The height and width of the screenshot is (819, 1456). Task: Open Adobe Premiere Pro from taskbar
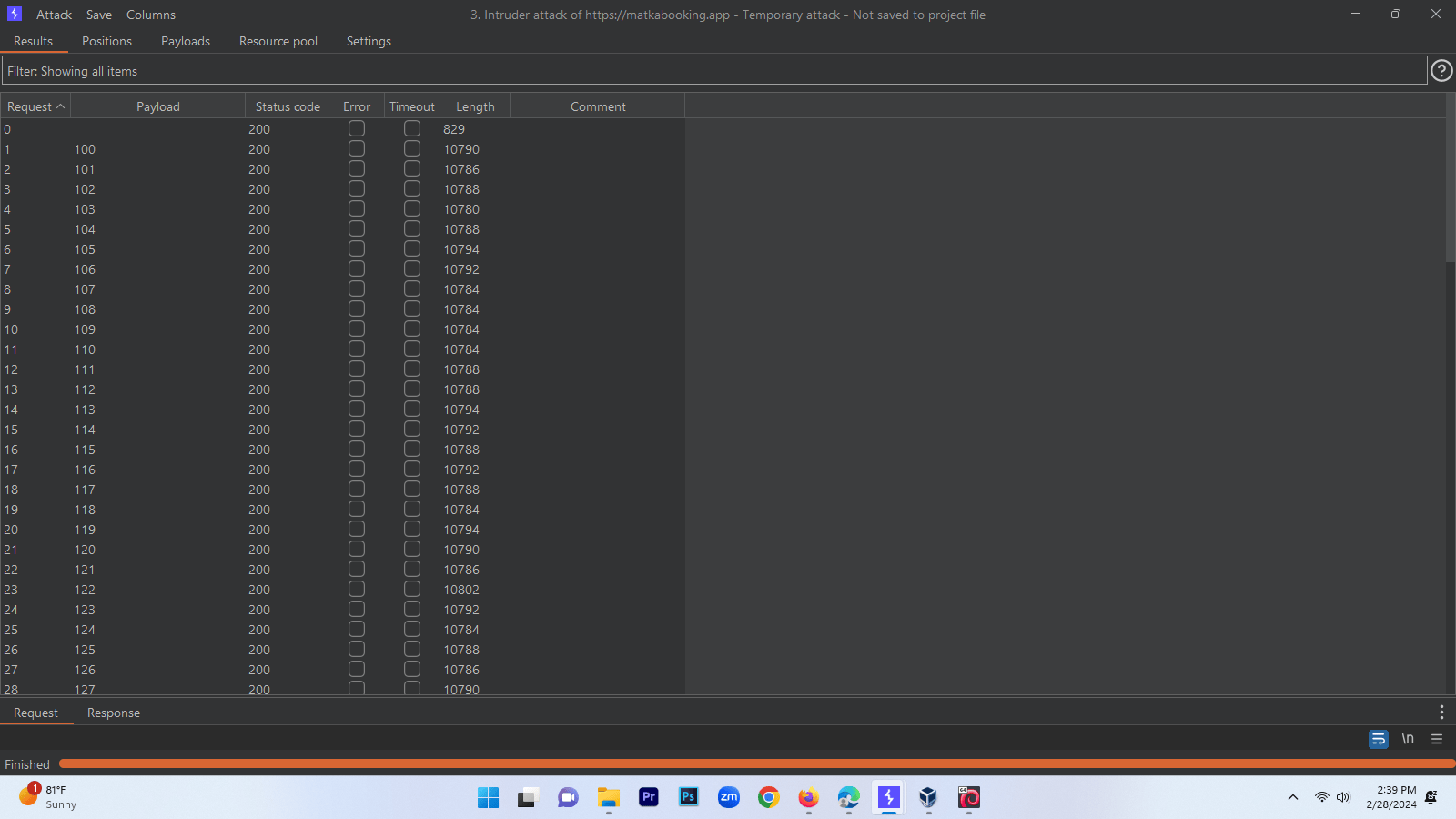click(649, 798)
